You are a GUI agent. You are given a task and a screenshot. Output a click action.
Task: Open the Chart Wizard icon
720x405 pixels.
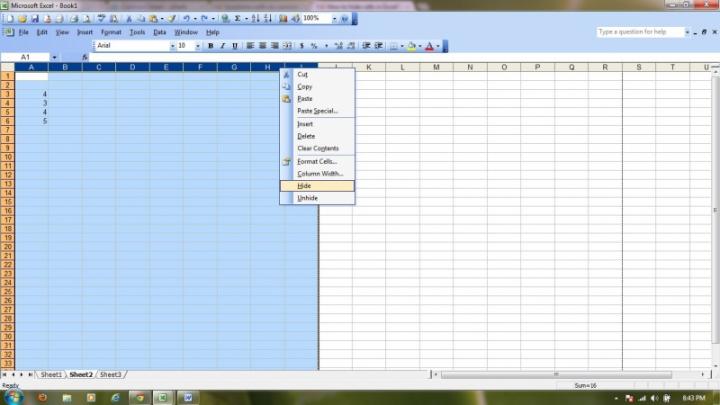[x=283, y=18]
